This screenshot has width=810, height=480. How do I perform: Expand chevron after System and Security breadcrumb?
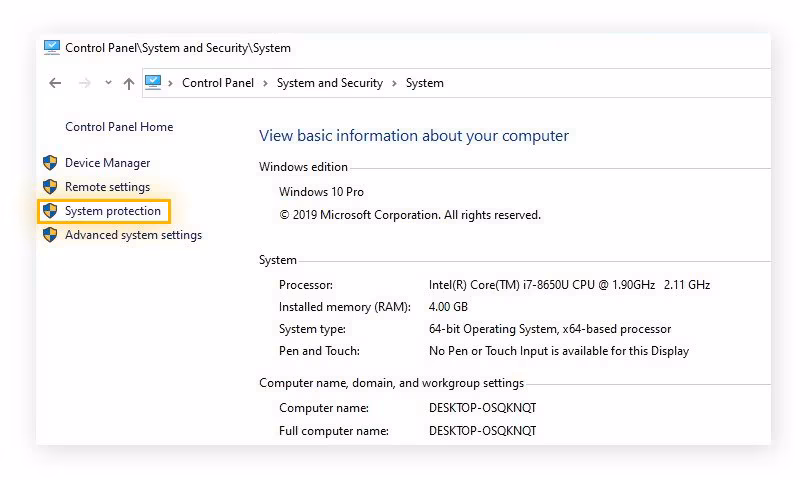[394, 83]
